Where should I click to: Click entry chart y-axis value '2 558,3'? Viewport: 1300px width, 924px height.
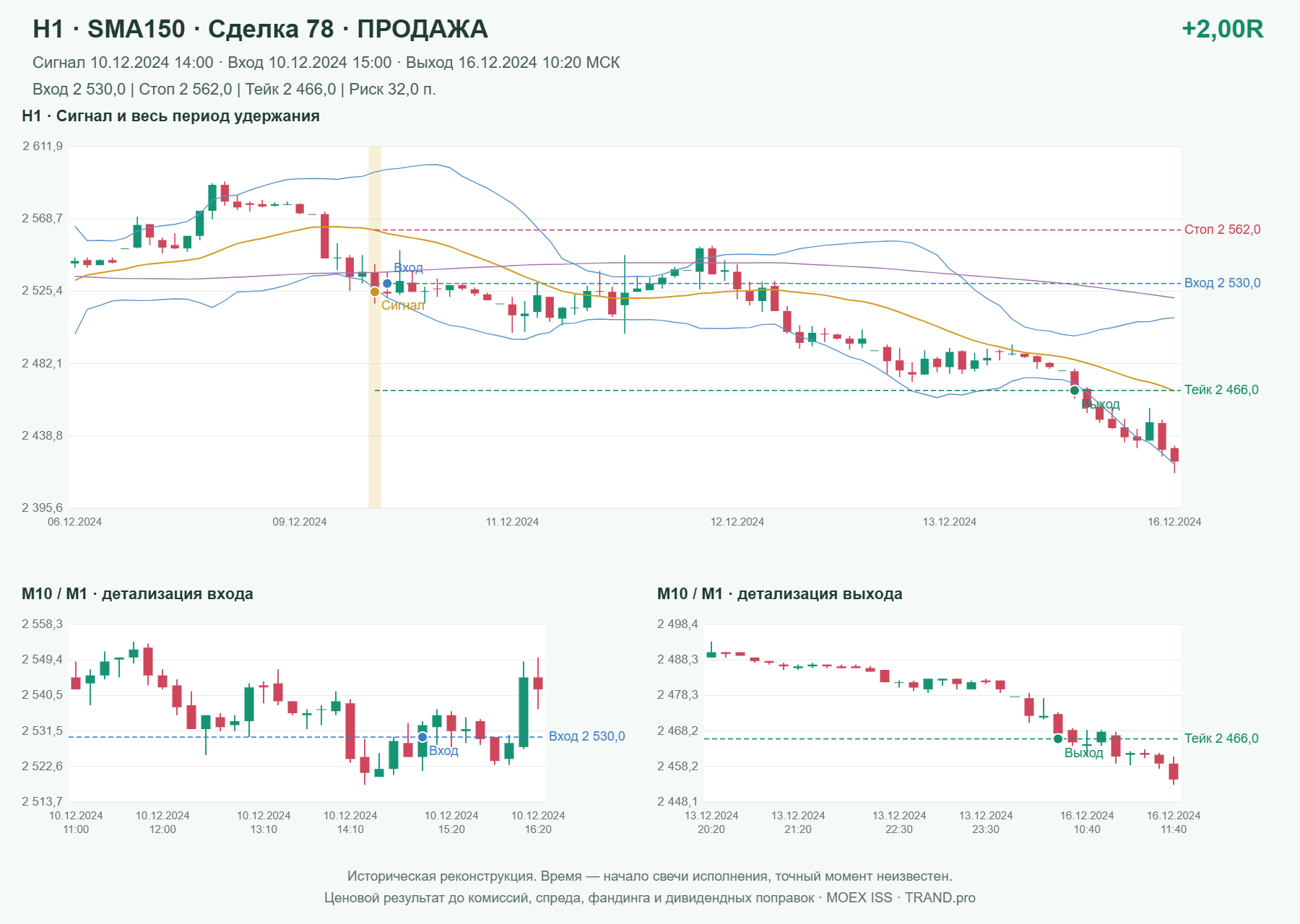tap(43, 624)
